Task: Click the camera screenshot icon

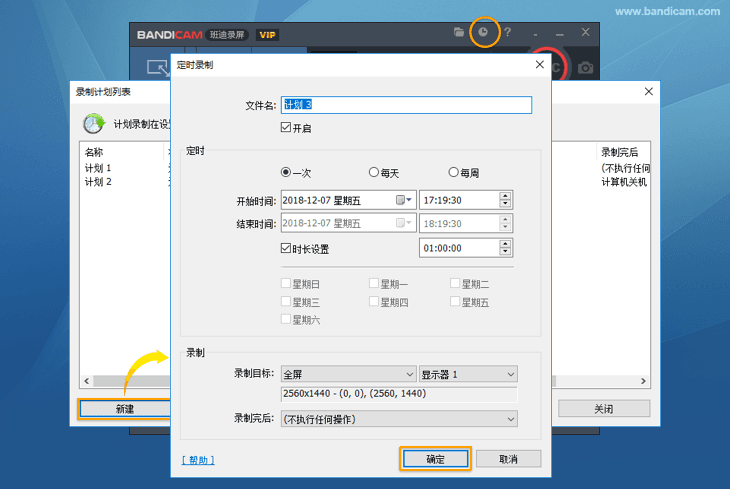Action: point(585,68)
